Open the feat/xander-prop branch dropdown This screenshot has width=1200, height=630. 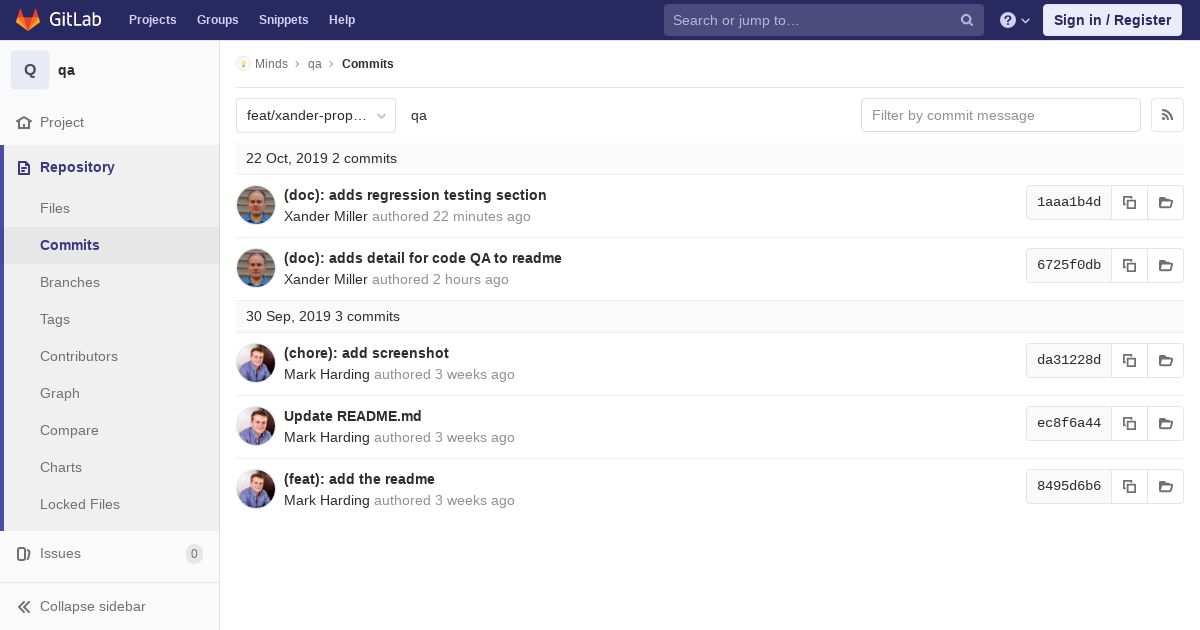pos(316,115)
